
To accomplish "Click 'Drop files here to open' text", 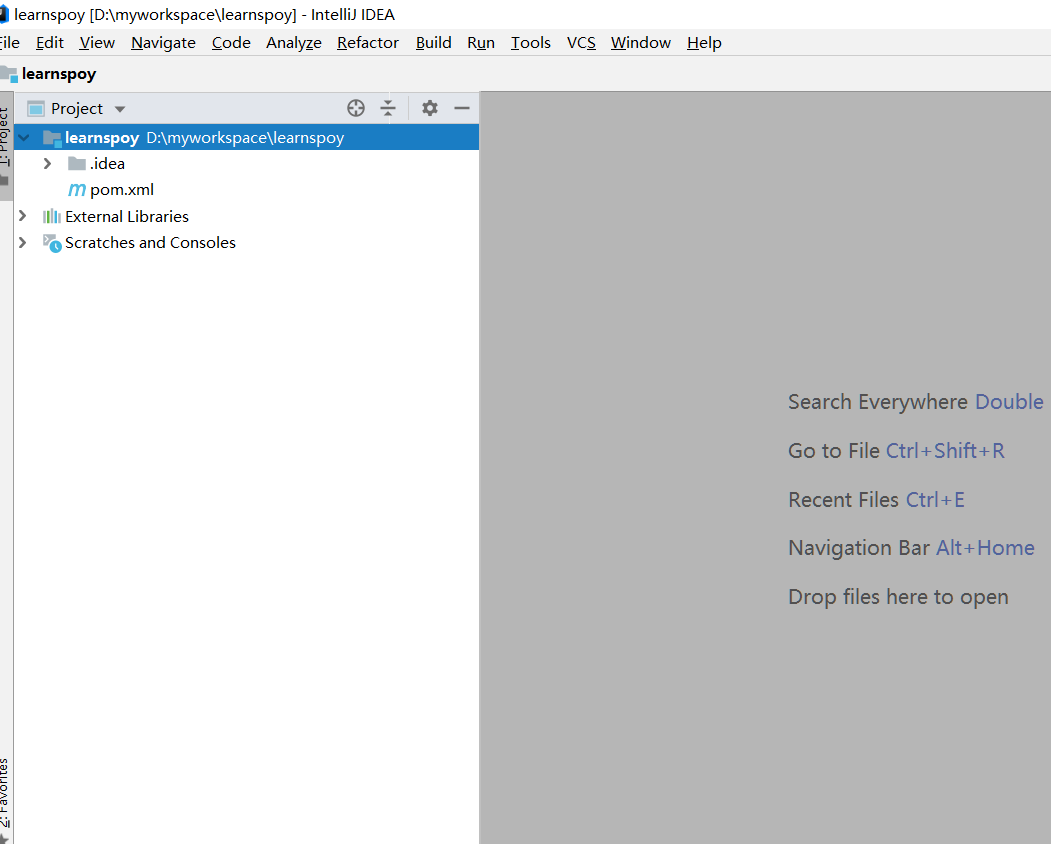I will point(898,597).
